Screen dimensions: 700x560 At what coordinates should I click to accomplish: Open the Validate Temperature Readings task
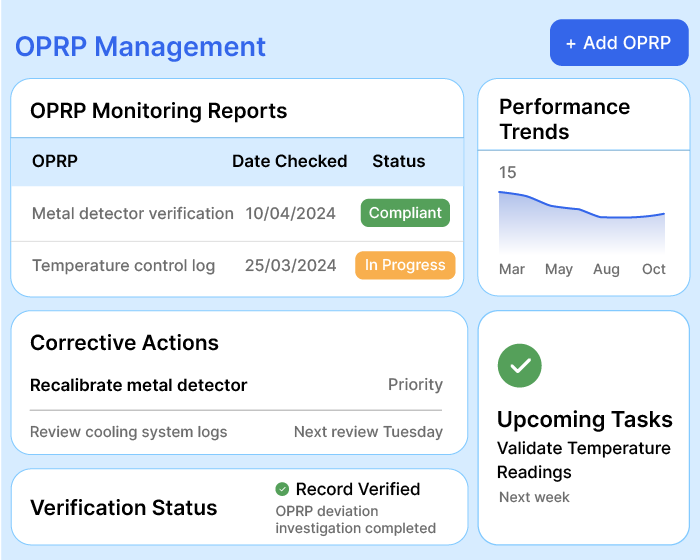(x=583, y=460)
